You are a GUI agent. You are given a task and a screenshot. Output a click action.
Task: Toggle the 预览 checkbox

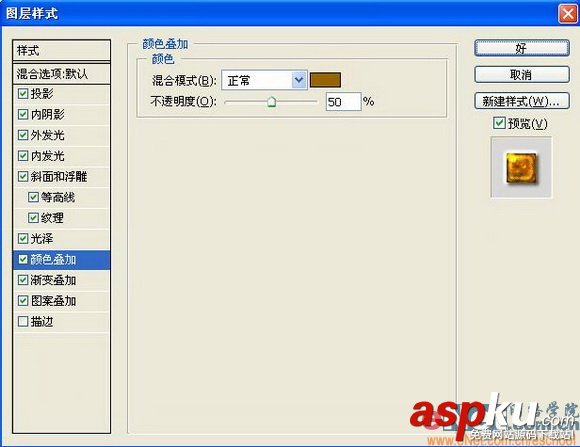click(x=499, y=123)
